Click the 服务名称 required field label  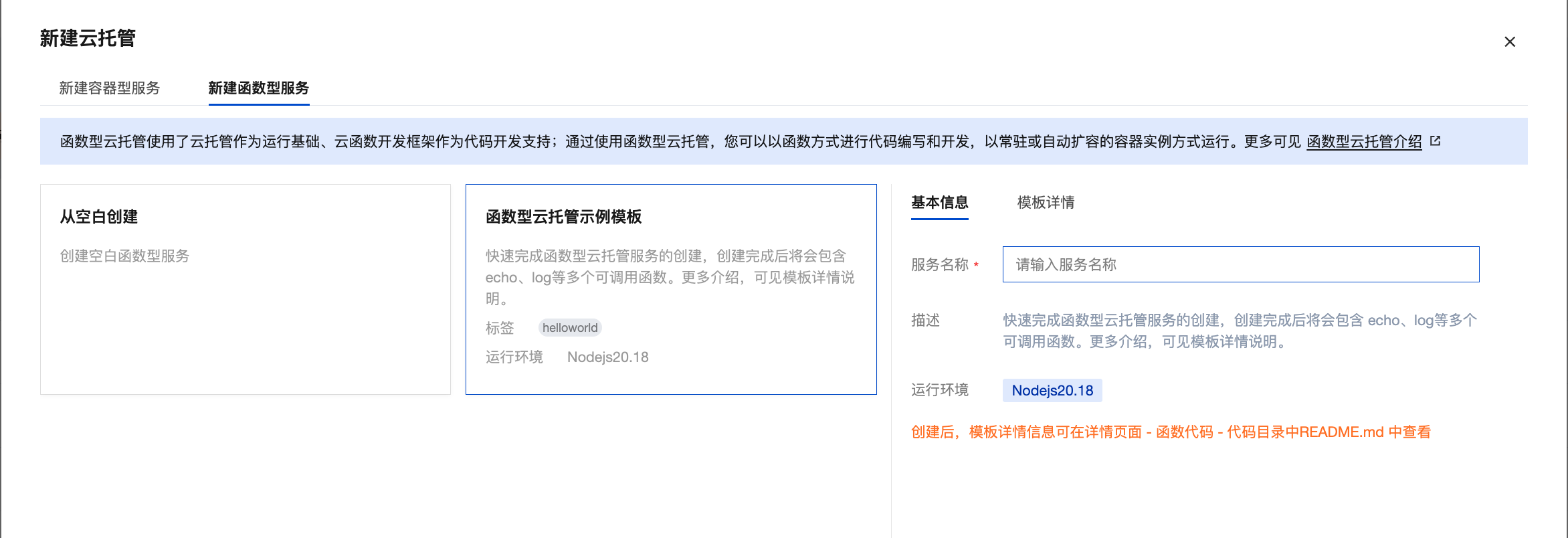pos(940,265)
